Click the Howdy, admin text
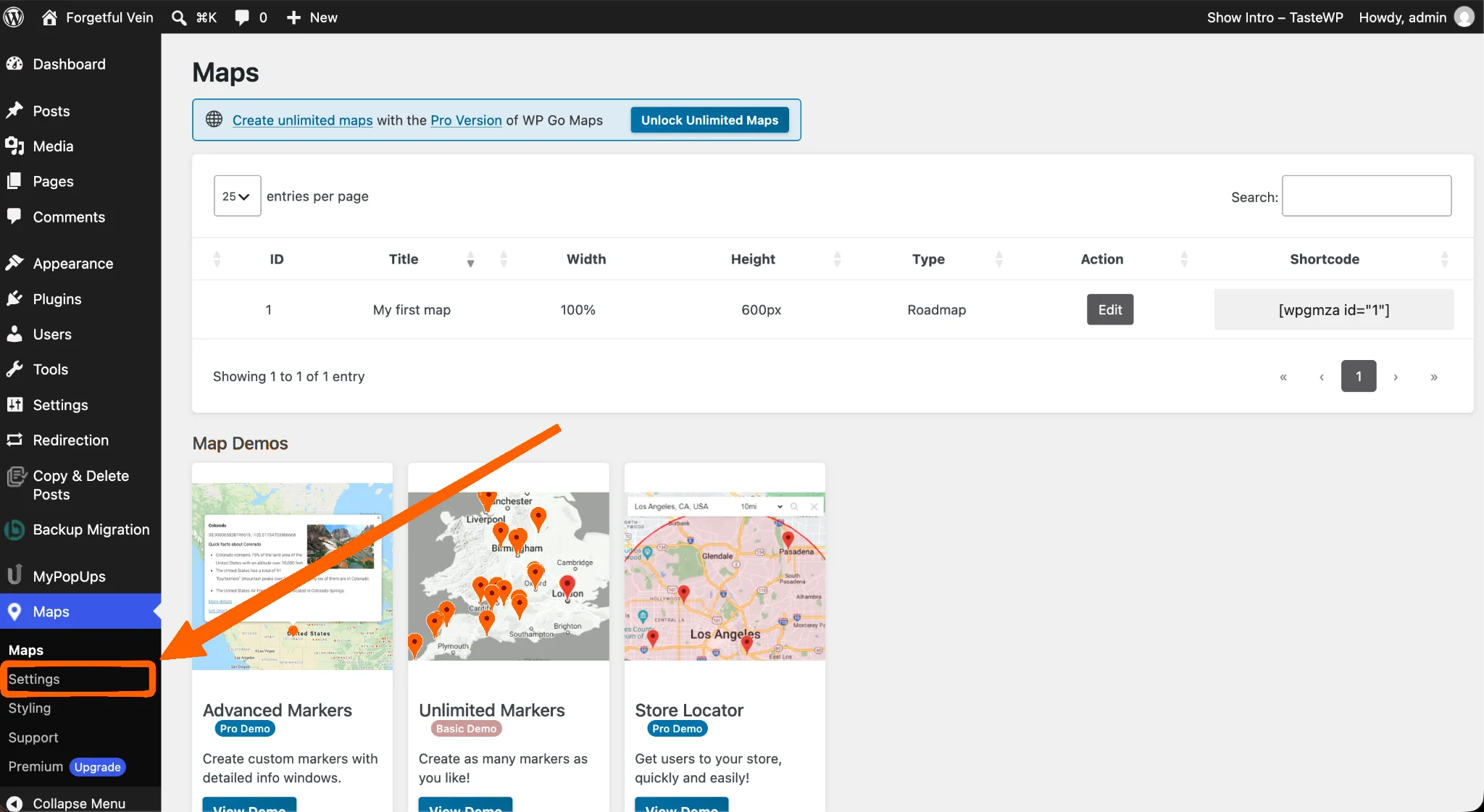1484x812 pixels. point(1402,17)
